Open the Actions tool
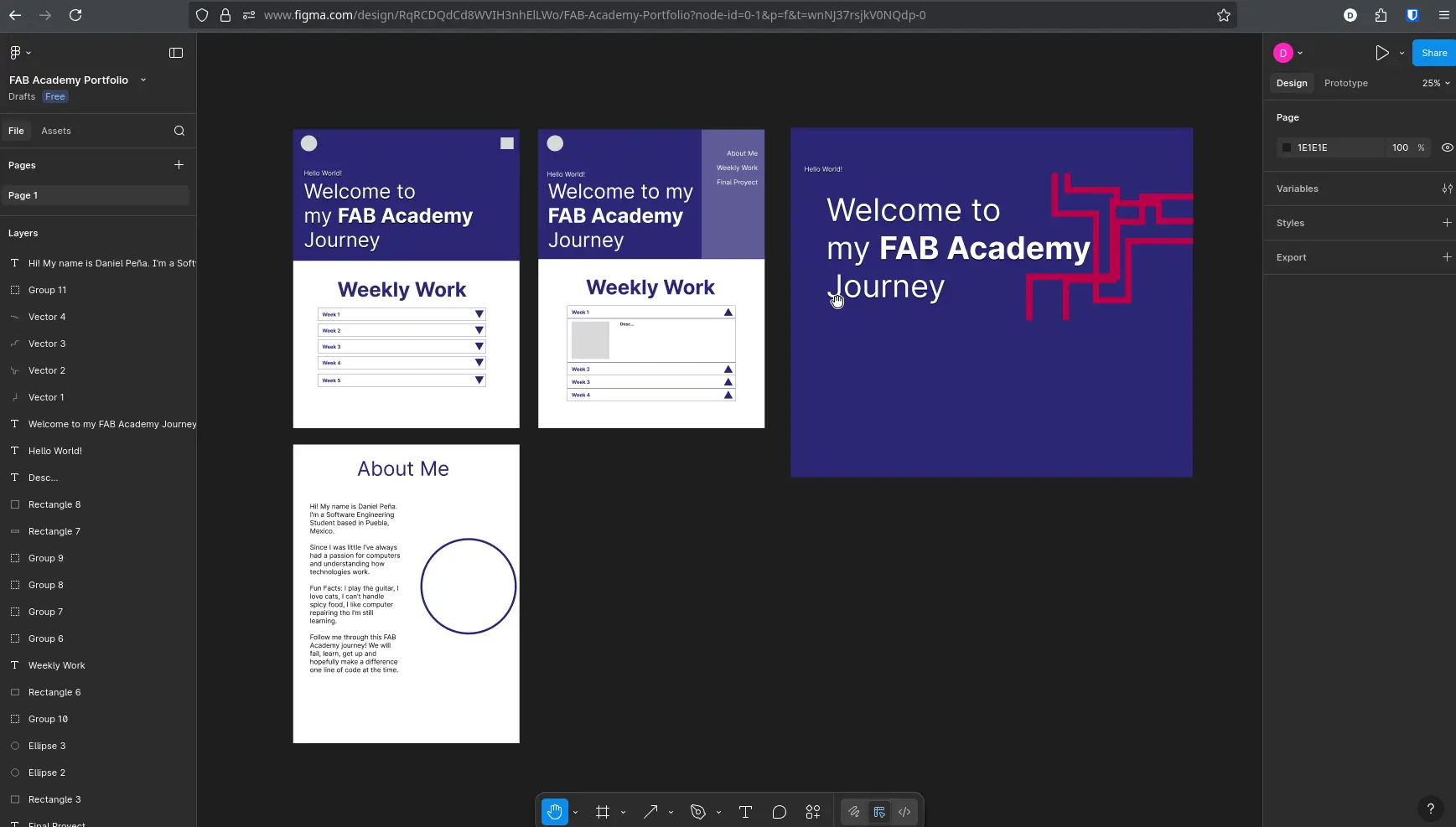Screen dimensions: 1456x827 (x=811, y=812)
